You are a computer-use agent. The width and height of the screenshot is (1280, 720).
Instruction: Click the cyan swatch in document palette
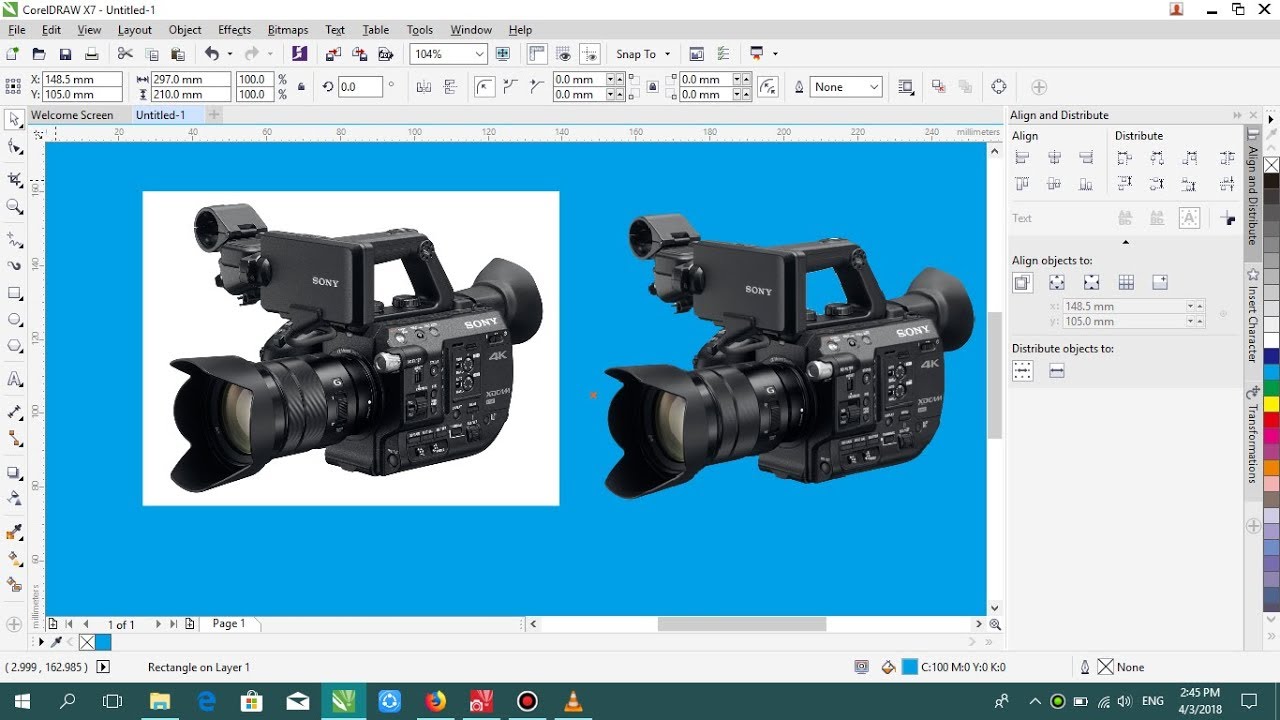tap(103, 642)
